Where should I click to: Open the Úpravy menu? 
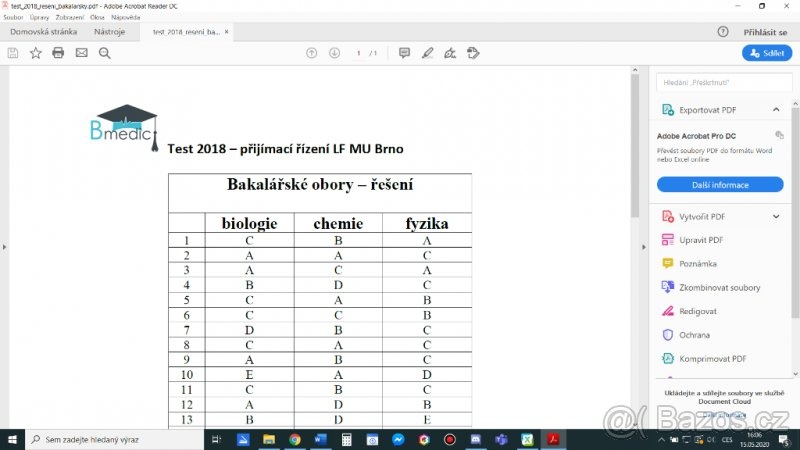(x=39, y=17)
